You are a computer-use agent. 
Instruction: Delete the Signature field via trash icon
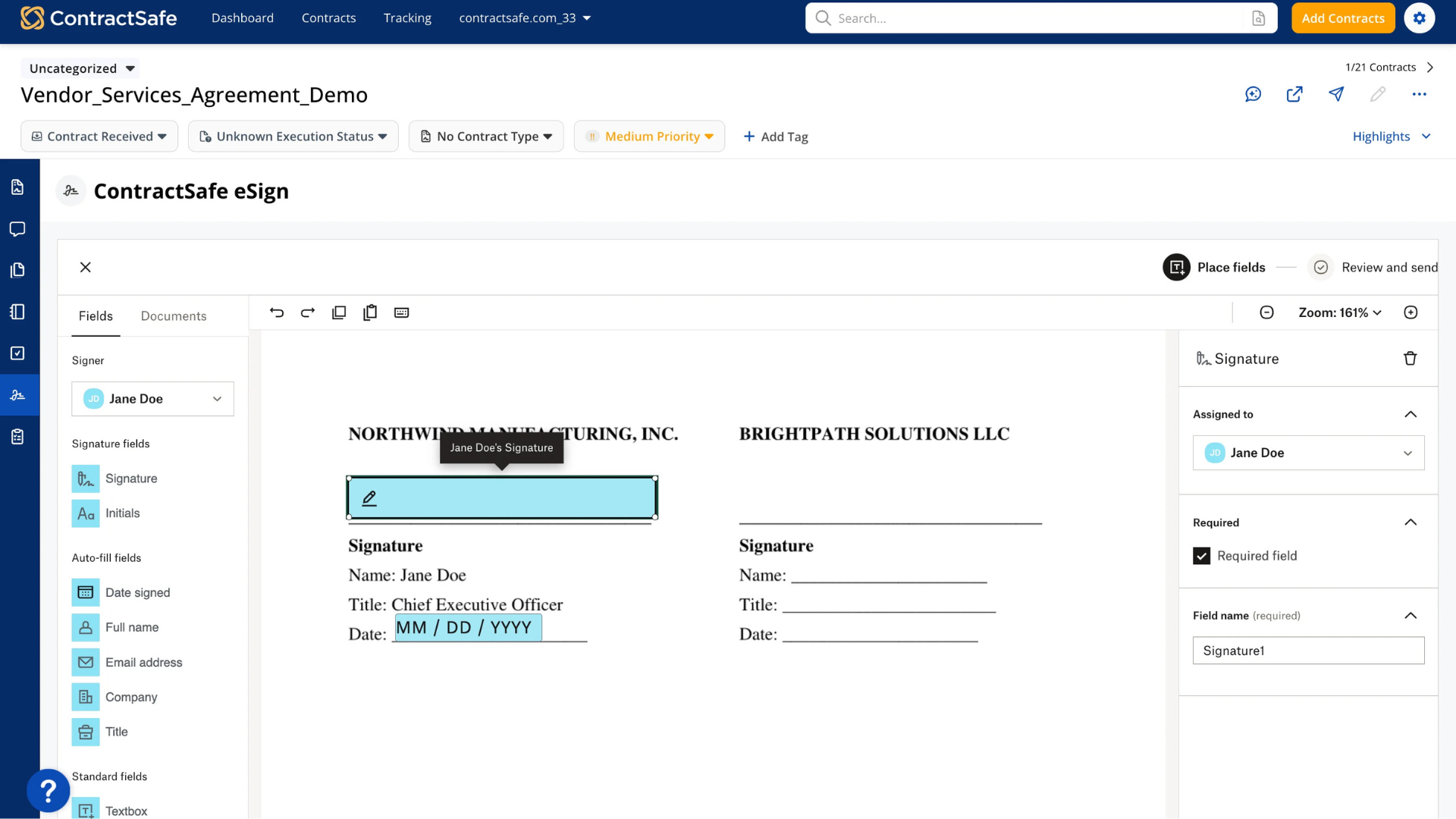pyautogui.click(x=1410, y=359)
